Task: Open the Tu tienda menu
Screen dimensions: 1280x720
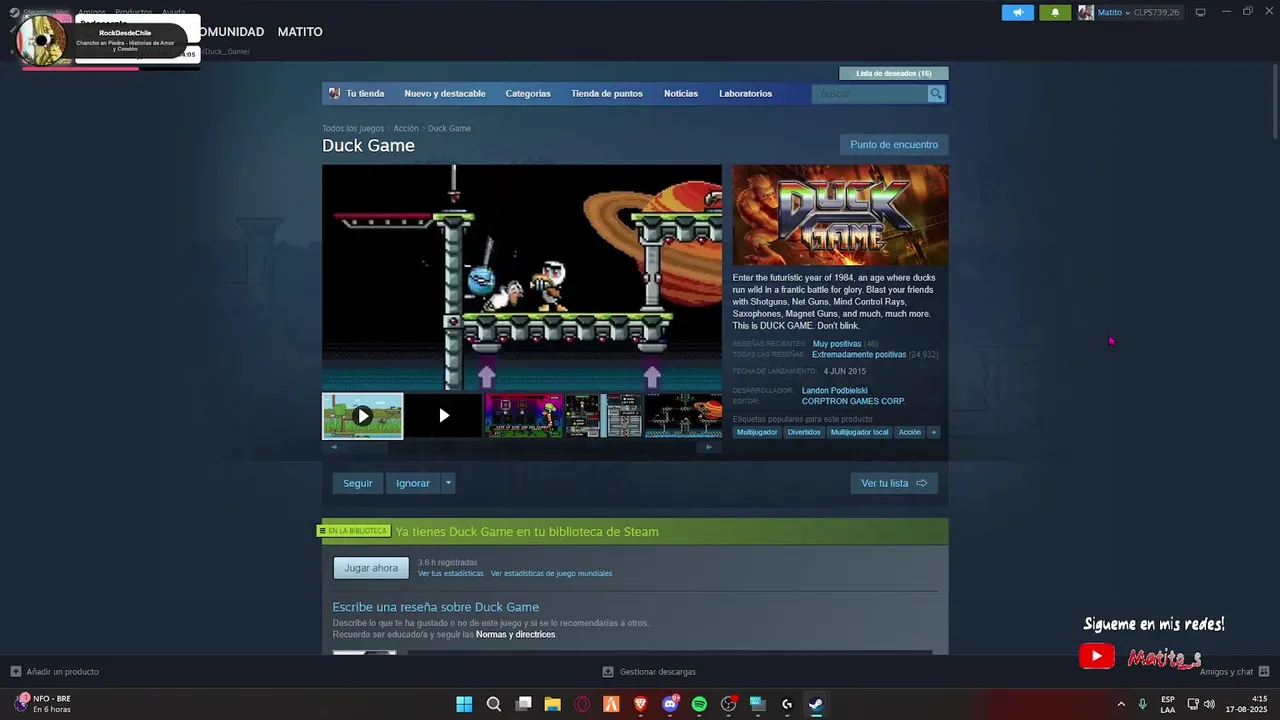Action: point(357,93)
